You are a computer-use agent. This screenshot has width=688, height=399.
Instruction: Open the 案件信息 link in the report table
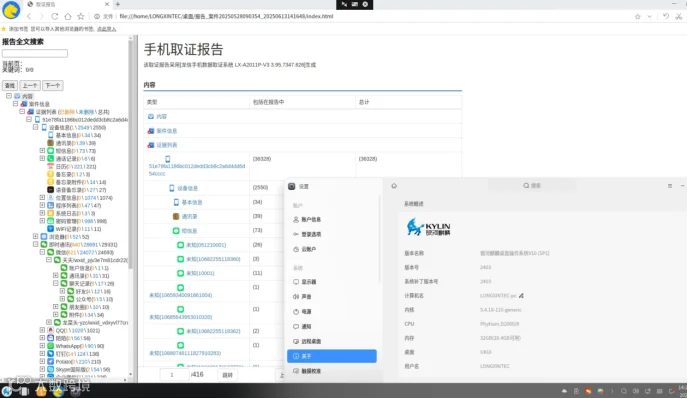pos(167,131)
